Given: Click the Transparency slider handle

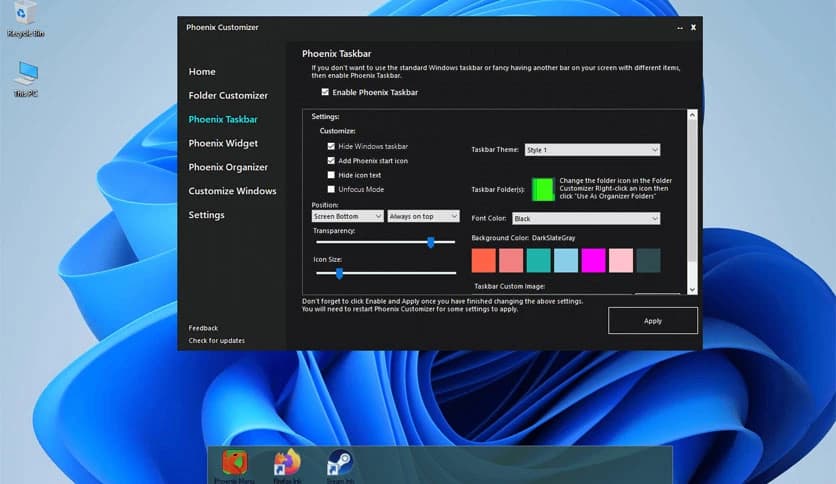Looking at the screenshot, I should coord(431,242).
